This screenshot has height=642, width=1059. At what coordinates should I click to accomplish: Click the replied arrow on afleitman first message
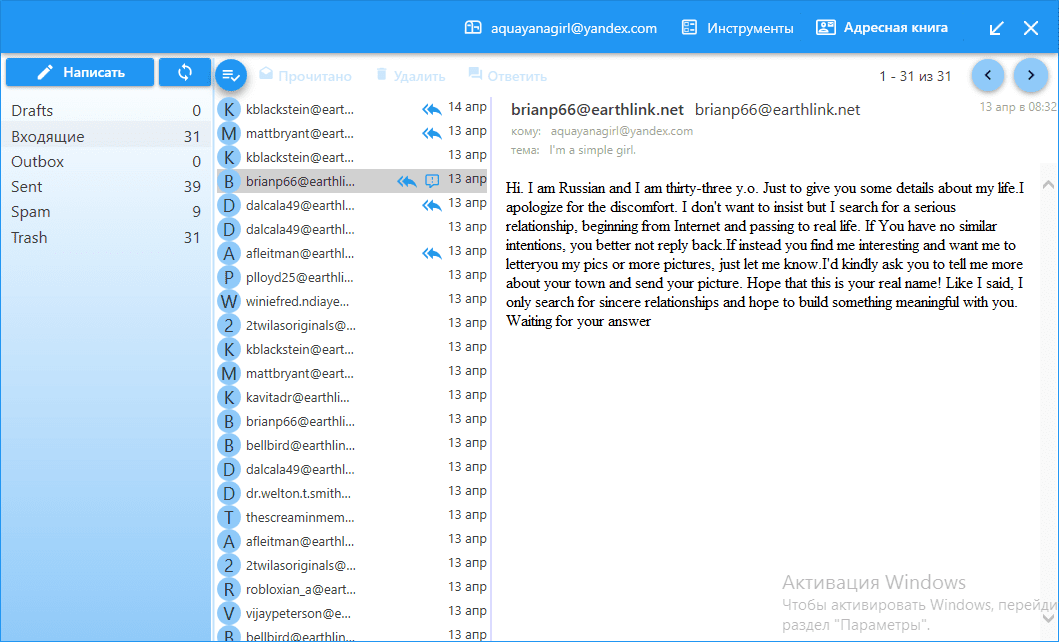(432, 253)
